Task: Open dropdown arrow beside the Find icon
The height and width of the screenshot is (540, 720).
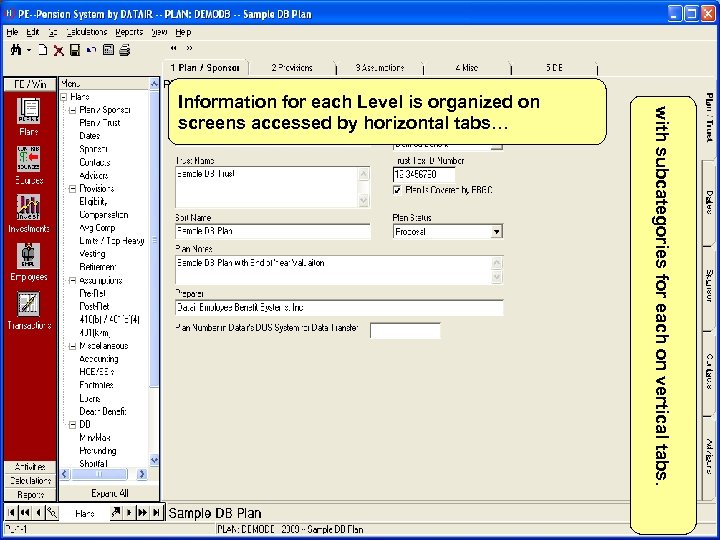Action: (x=28, y=50)
